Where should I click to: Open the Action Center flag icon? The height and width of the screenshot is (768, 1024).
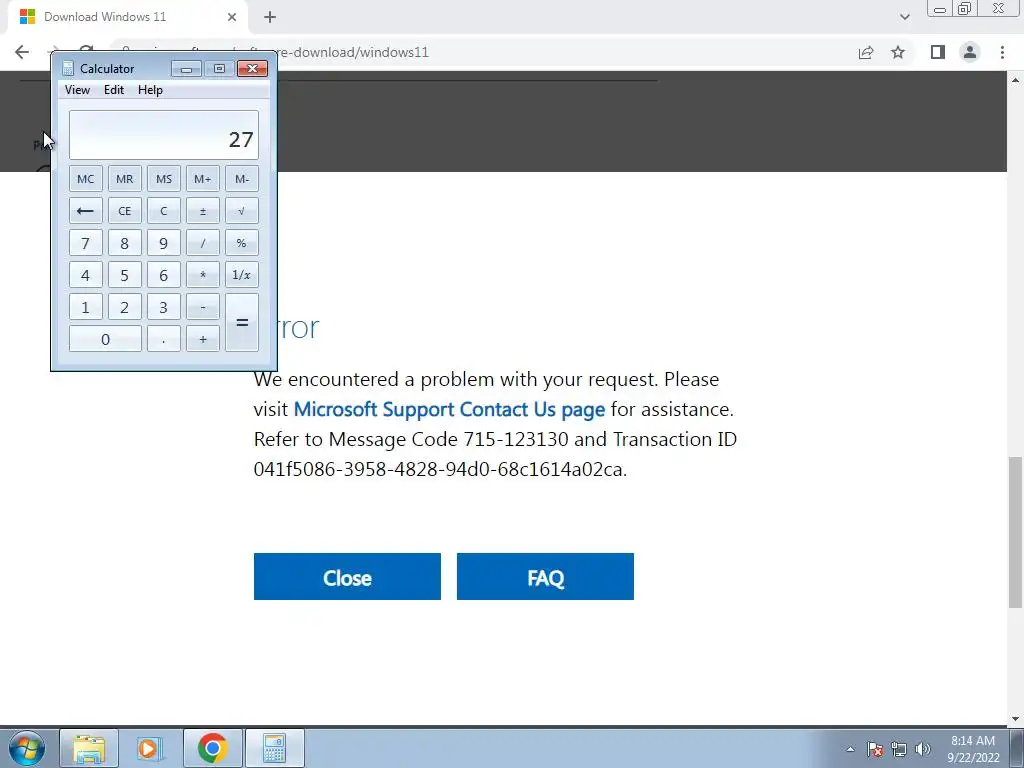pos(876,749)
